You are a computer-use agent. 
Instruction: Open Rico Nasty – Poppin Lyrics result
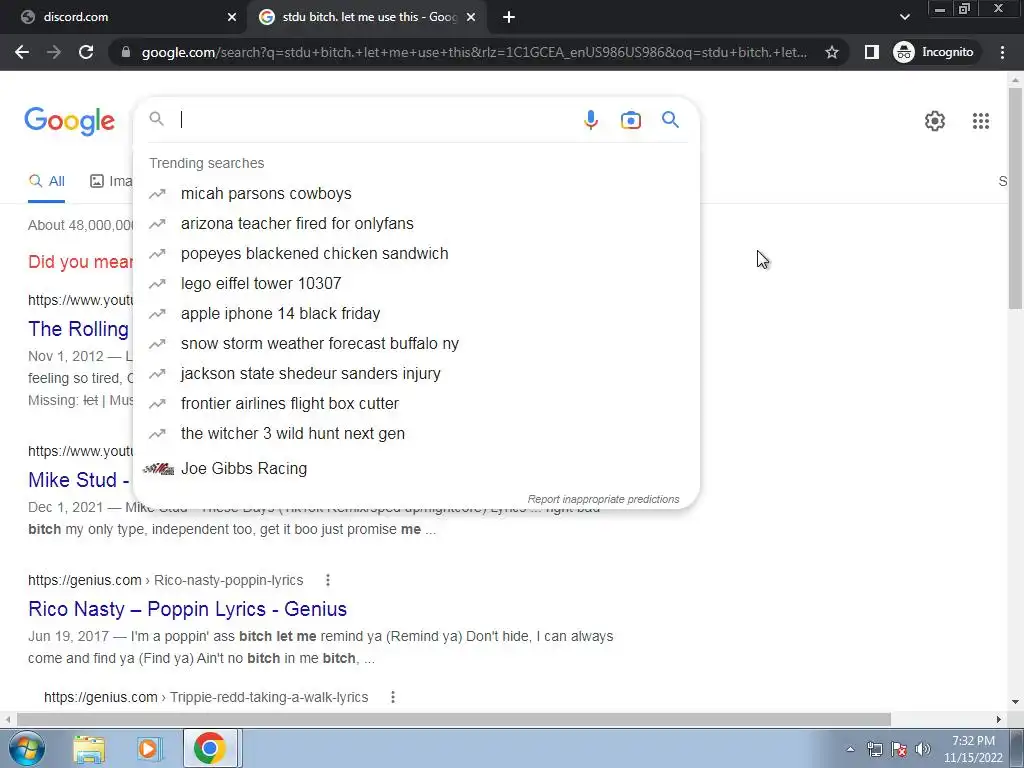click(x=187, y=609)
